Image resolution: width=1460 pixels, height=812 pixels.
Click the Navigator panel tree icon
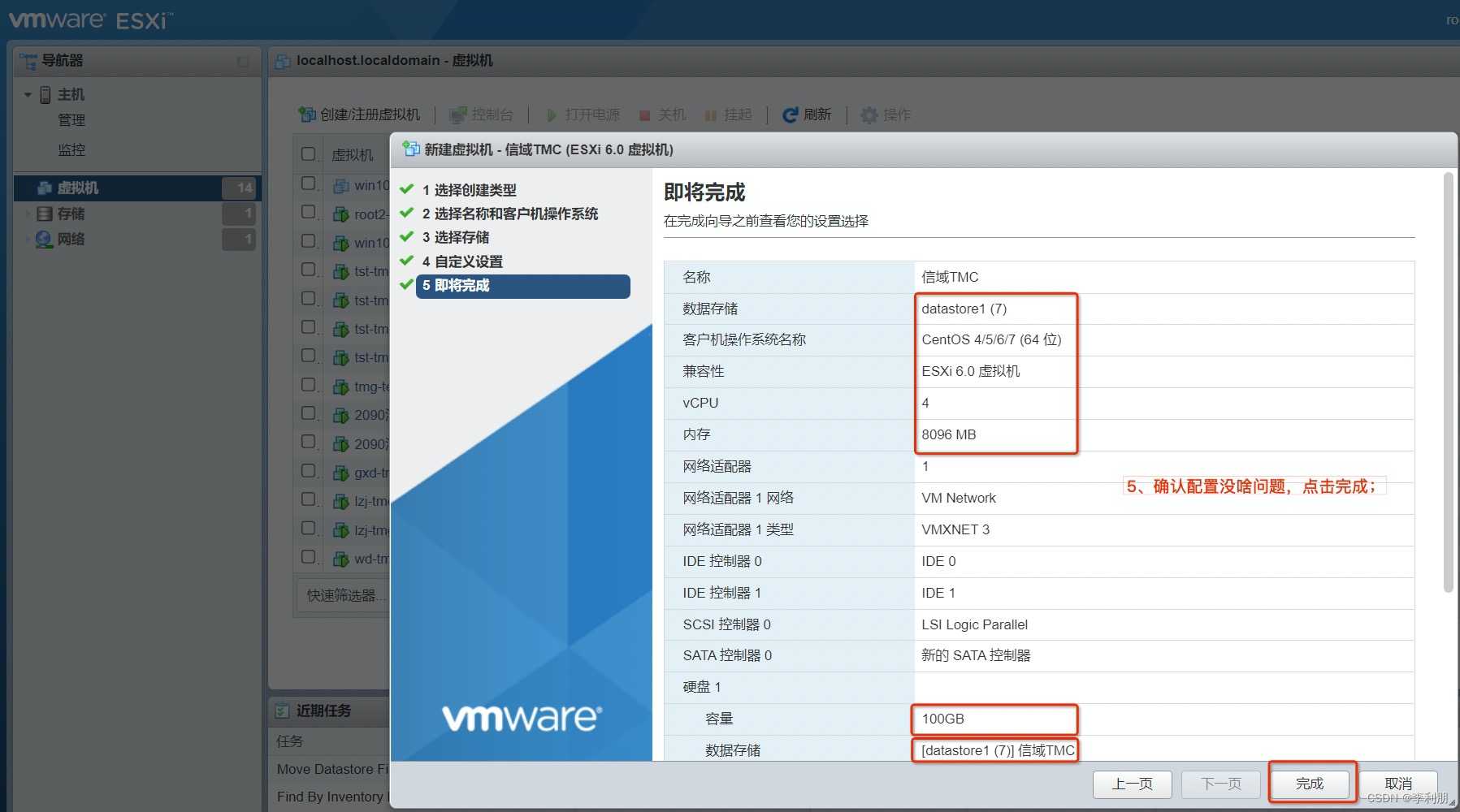pyautogui.click(x=28, y=61)
